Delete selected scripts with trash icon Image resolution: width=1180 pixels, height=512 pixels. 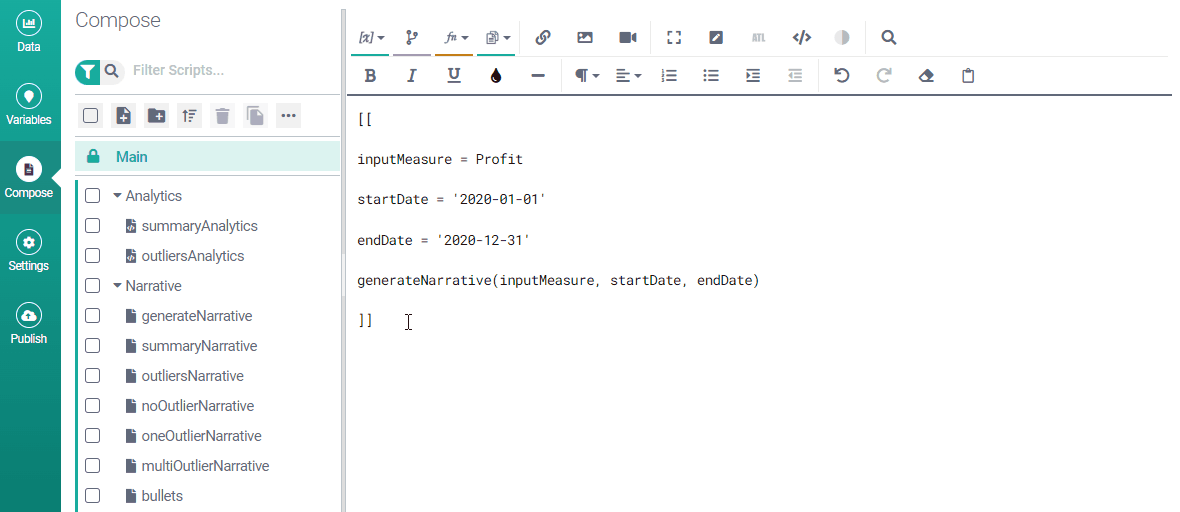pyautogui.click(x=222, y=115)
